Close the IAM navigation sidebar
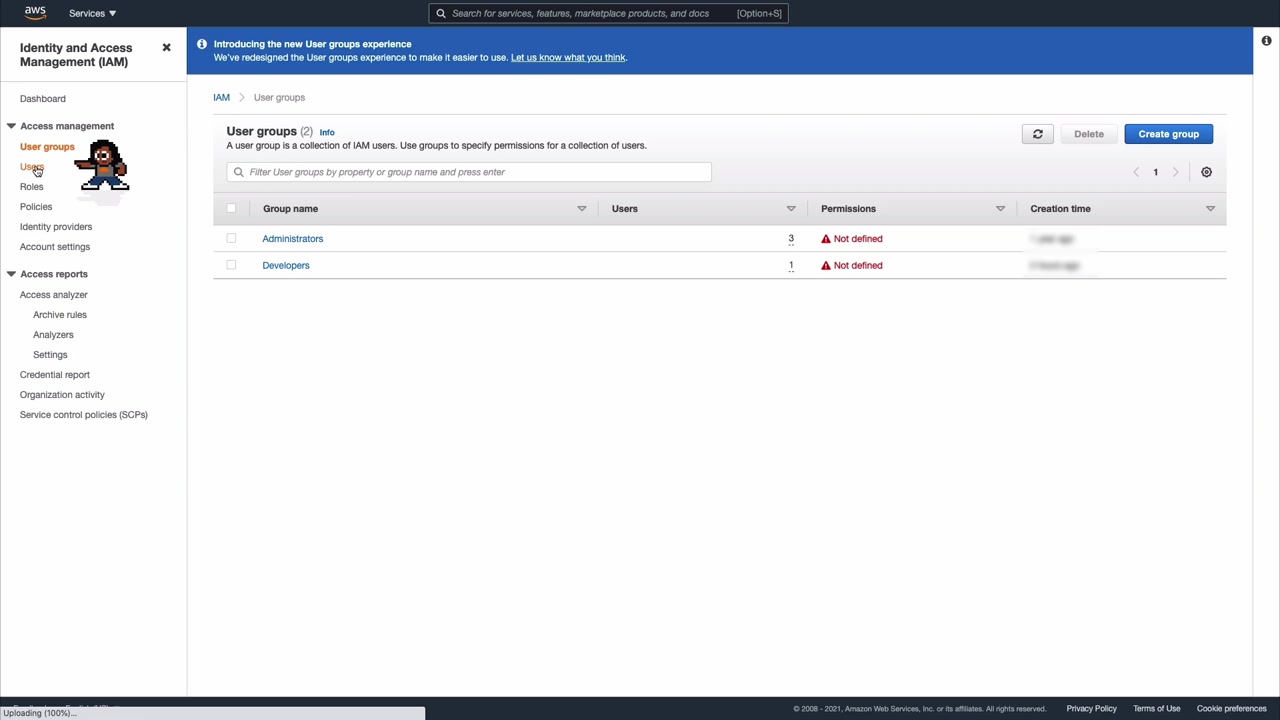The width and height of the screenshot is (1280, 720). [166, 47]
